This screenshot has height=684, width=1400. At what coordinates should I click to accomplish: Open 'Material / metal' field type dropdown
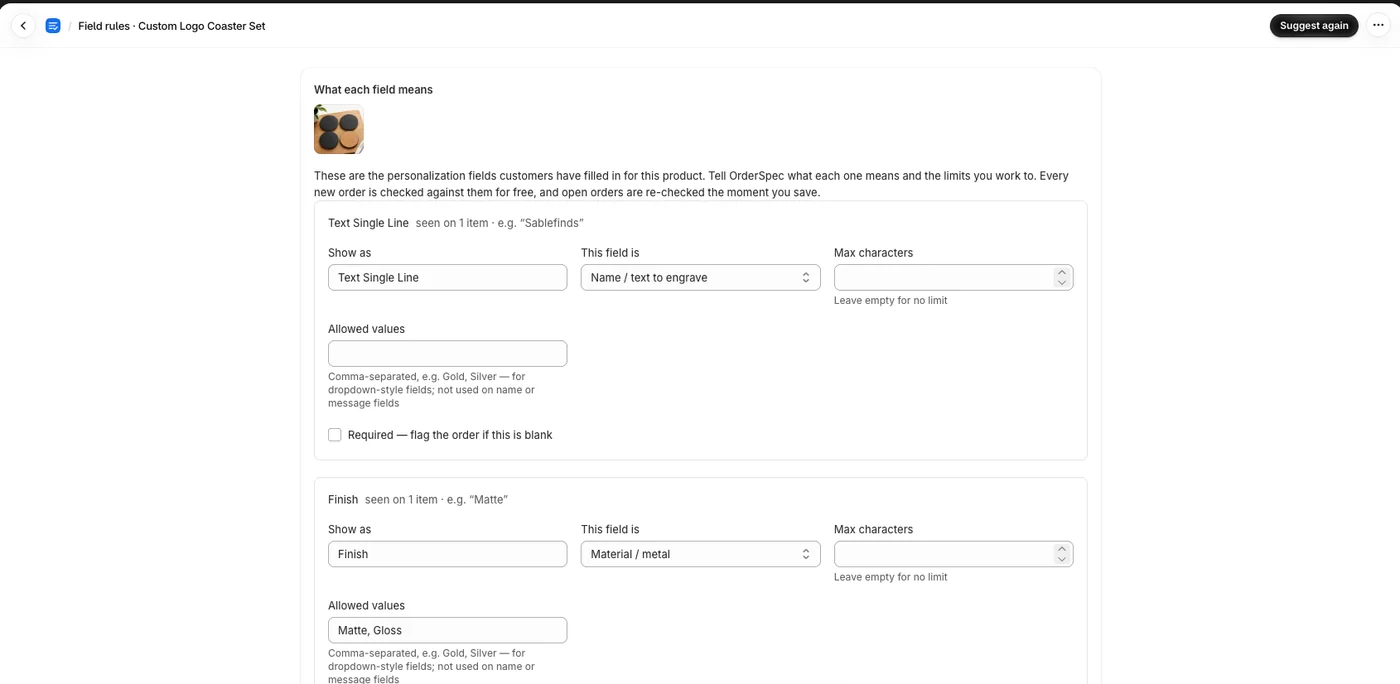click(700, 554)
